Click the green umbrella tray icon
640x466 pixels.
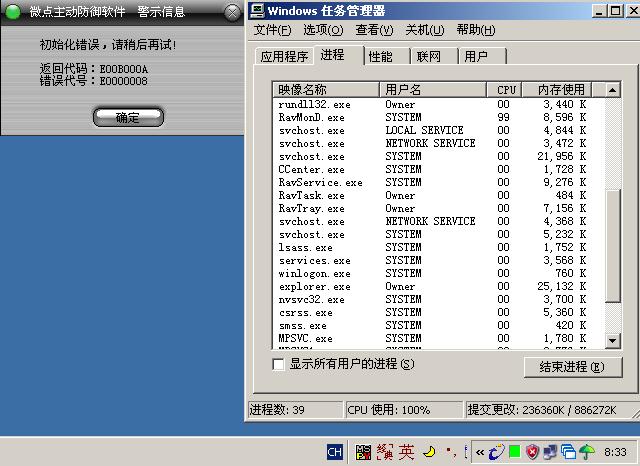[587, 451]
